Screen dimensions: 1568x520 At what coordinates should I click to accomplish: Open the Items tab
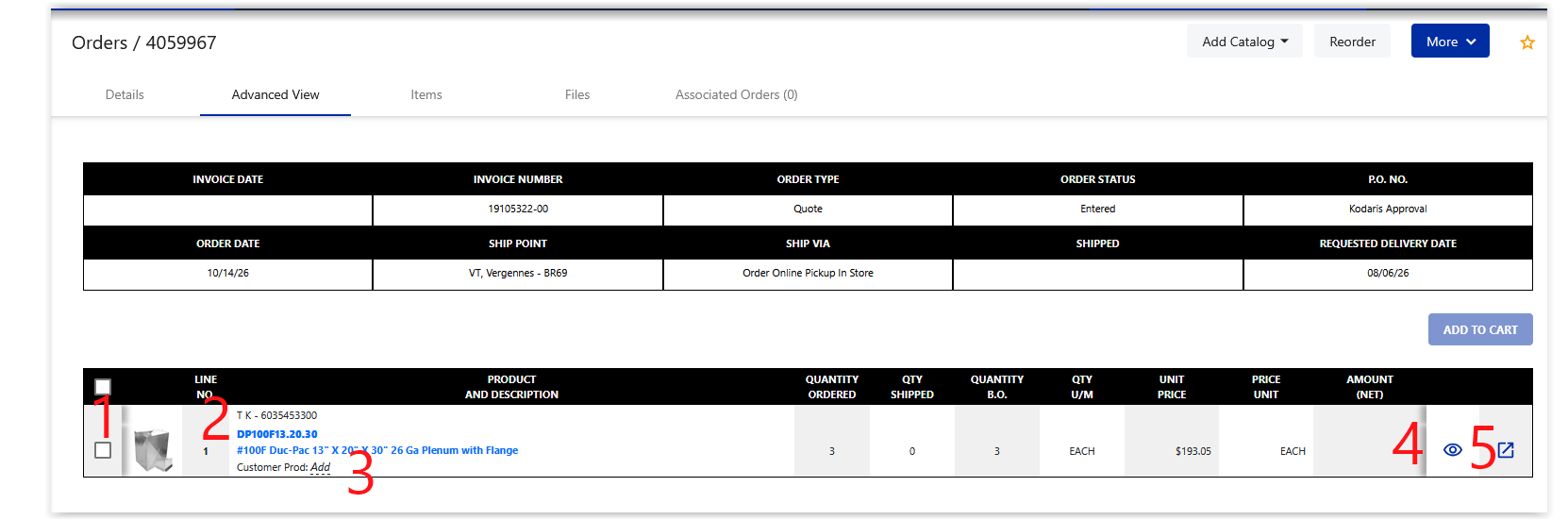426,94
